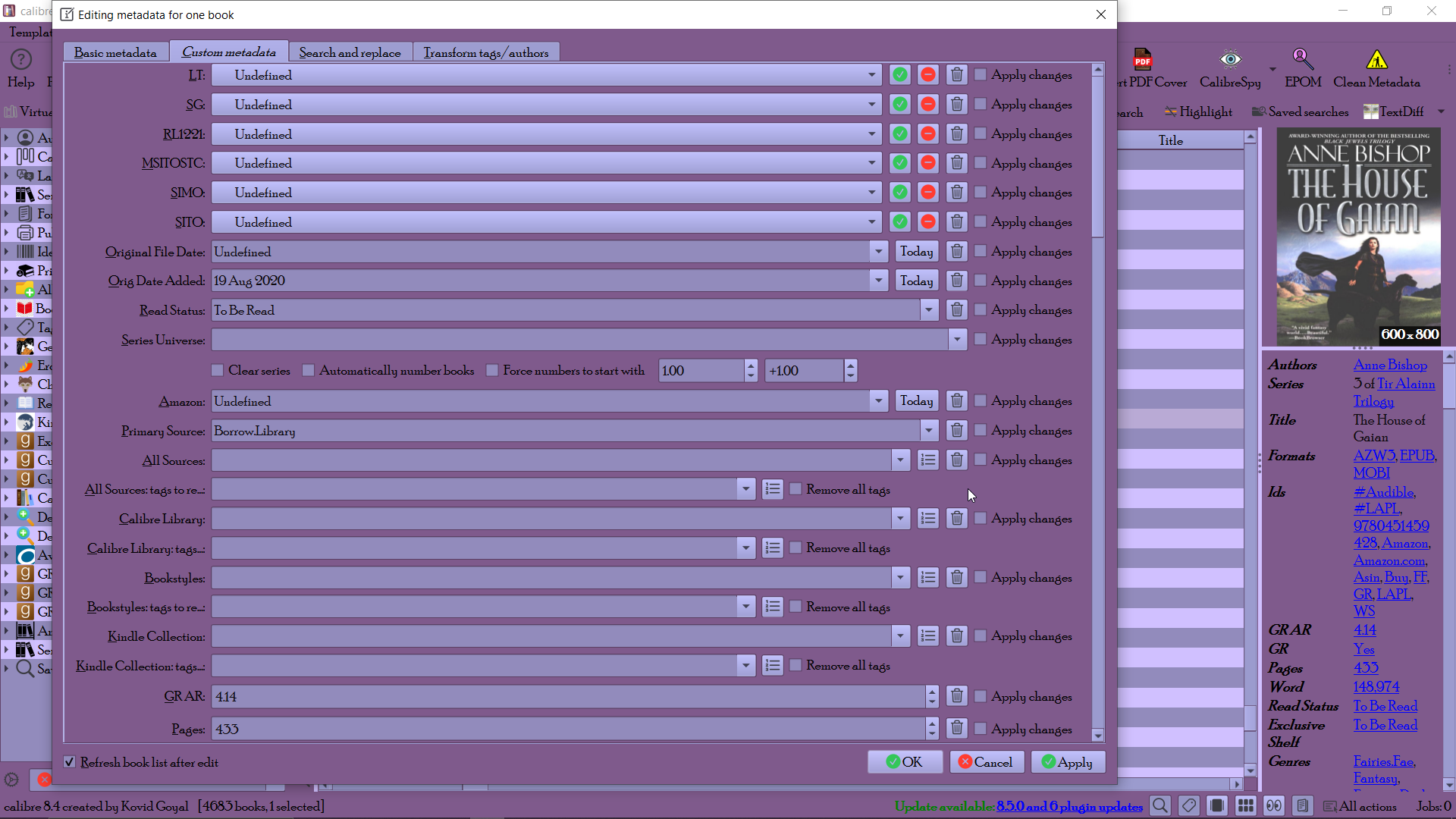Click the EPOM toolbar icon
1456x819 pixels.
click(x=1302, y=61)
